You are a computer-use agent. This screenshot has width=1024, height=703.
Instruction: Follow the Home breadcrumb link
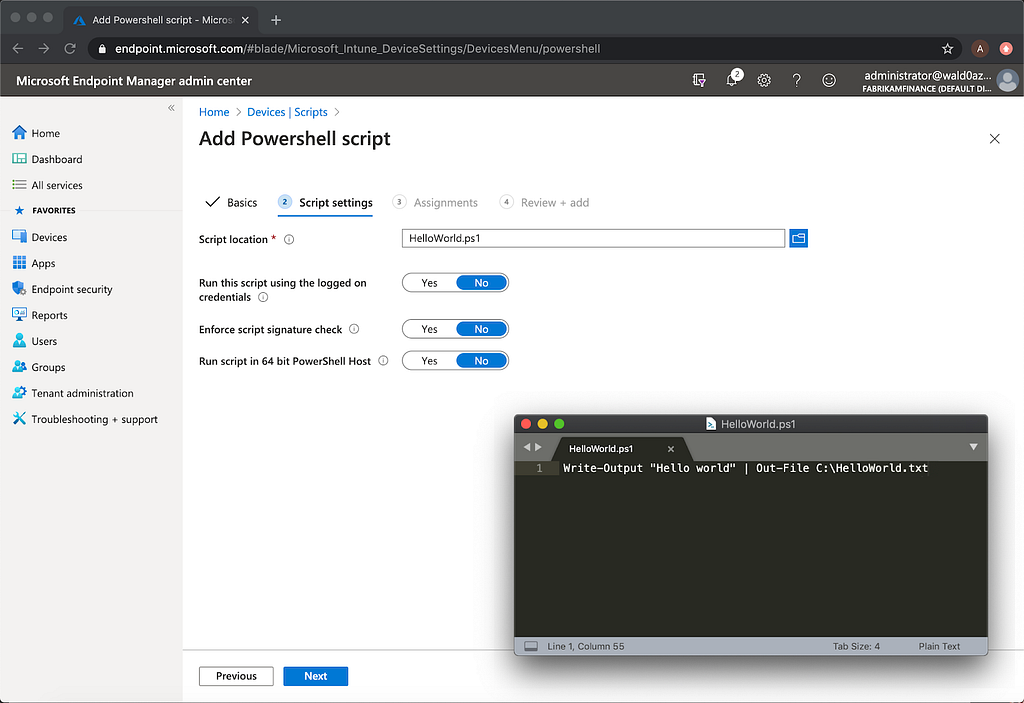pos(214,112)
